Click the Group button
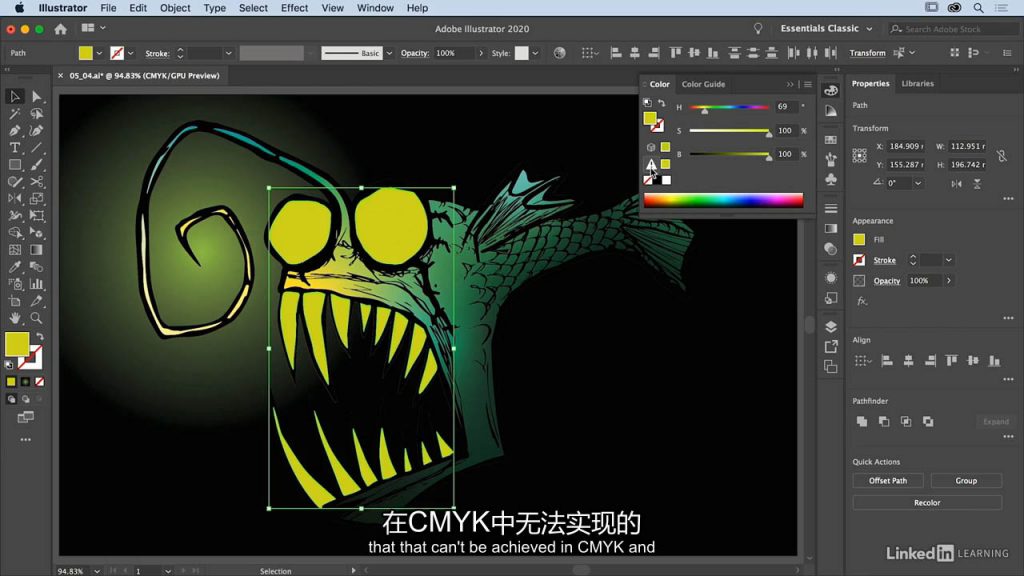The image size is (1024, 576). click(x=966, y=481)
